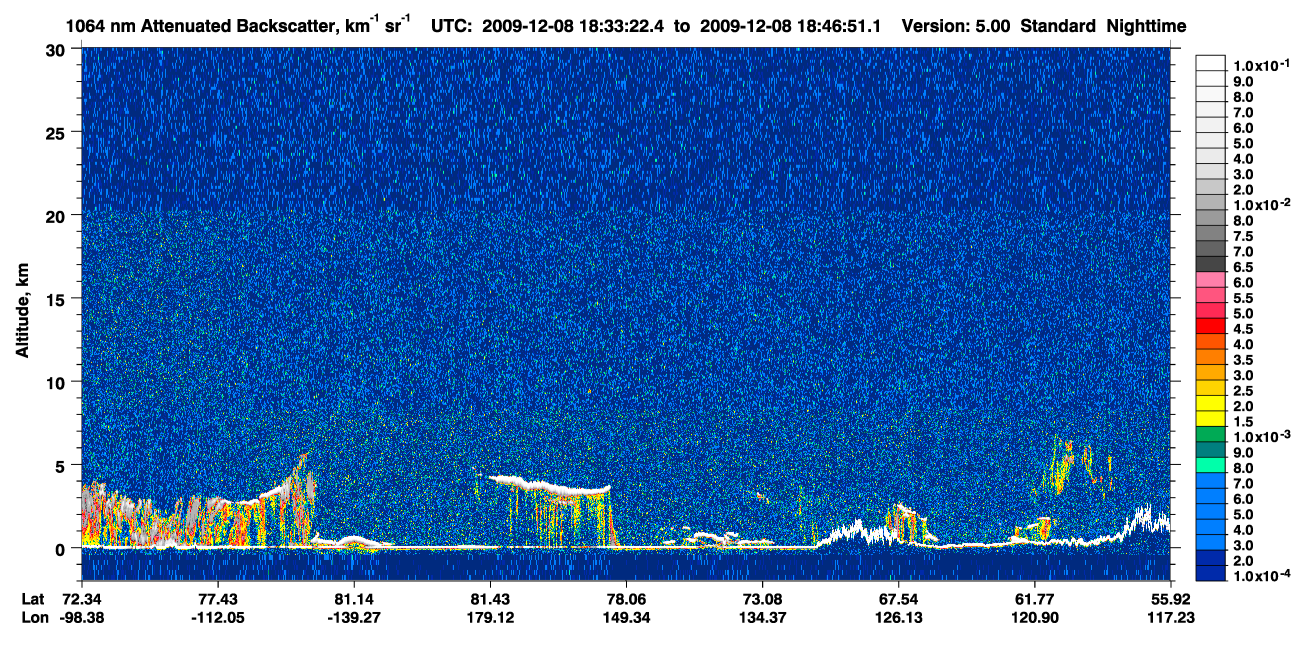Click the 'Nighttime' word in the title
Screen dimensions: 1300x667
[x=1147, y=25]
